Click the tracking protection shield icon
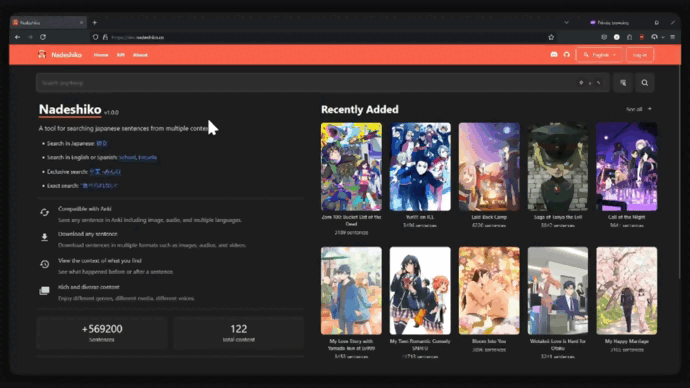Image resolution: width=690 pixels, height=388 pixels. click(95, 37)
